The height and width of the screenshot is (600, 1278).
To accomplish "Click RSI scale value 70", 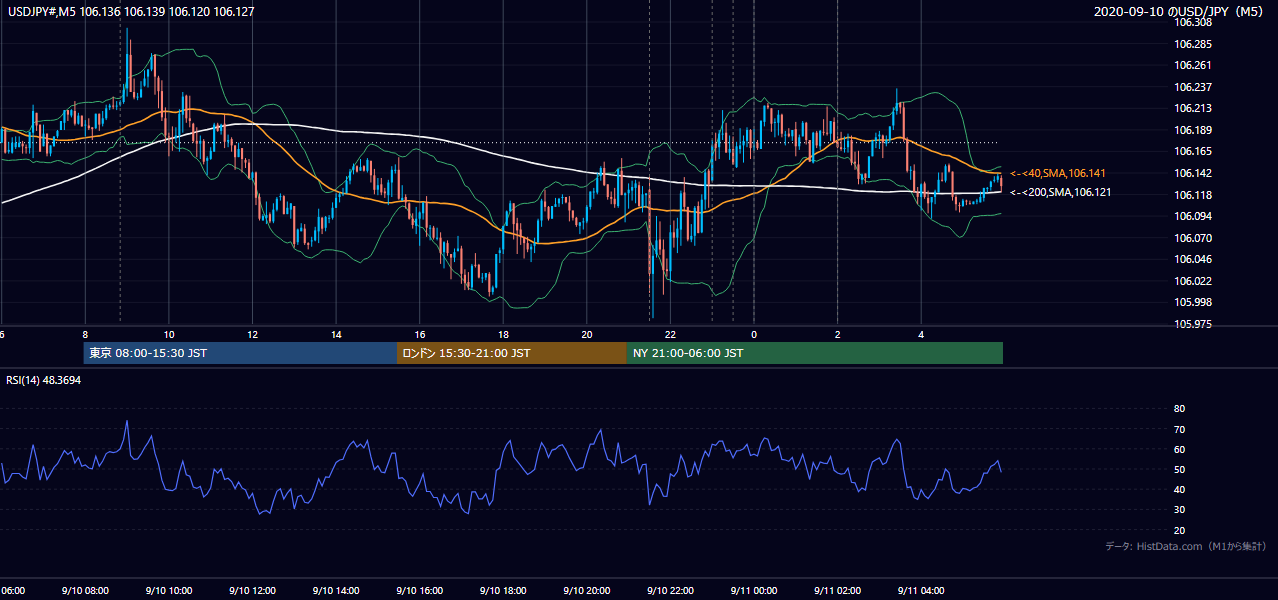I will (x=1179, y=429).
